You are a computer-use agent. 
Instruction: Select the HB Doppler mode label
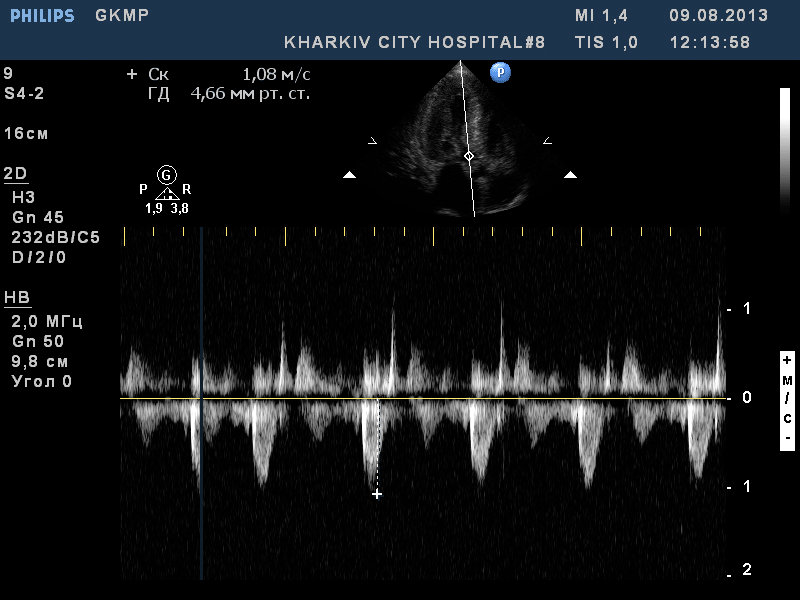click(17, 298)
